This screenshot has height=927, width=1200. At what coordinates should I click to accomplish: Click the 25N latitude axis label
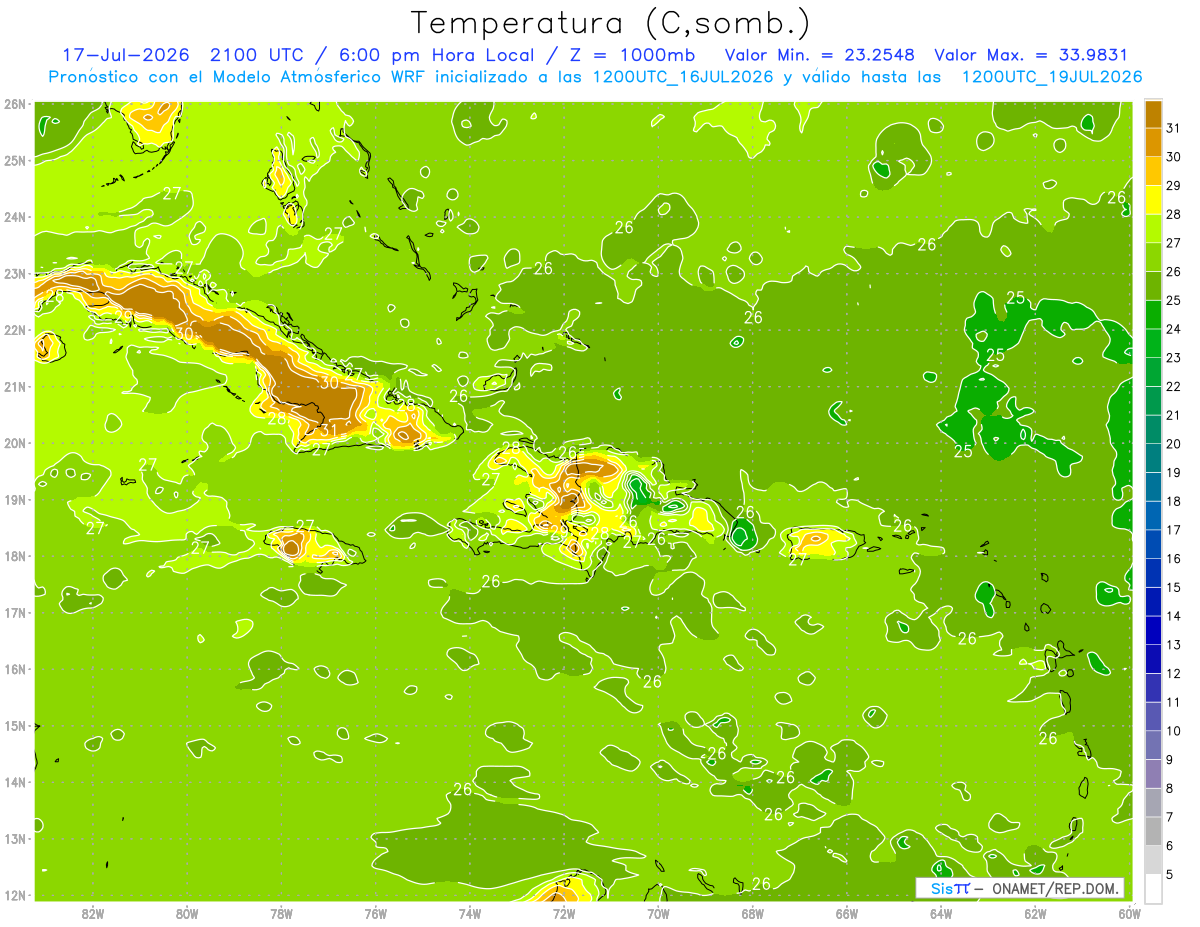pos(15,160)
